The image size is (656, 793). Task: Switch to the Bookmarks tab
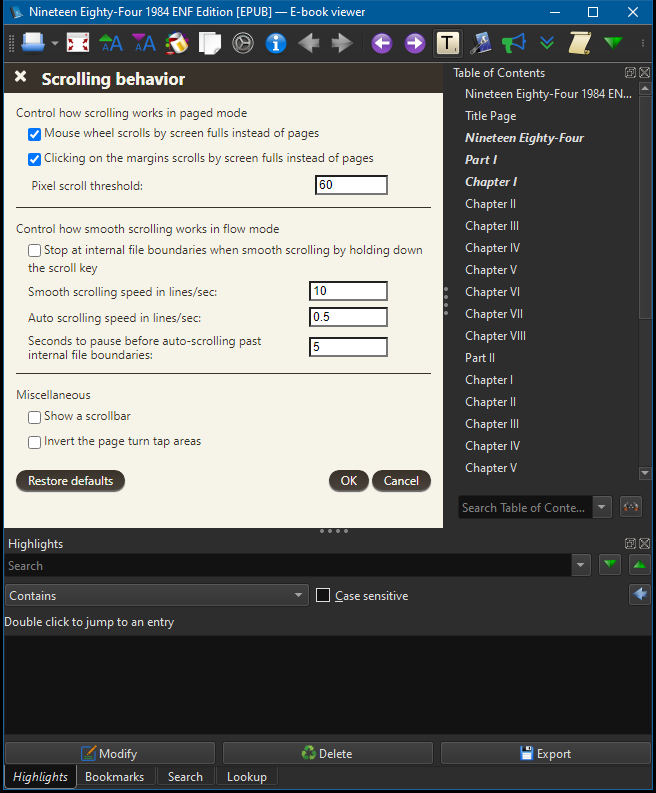click(x=114, y=777)
